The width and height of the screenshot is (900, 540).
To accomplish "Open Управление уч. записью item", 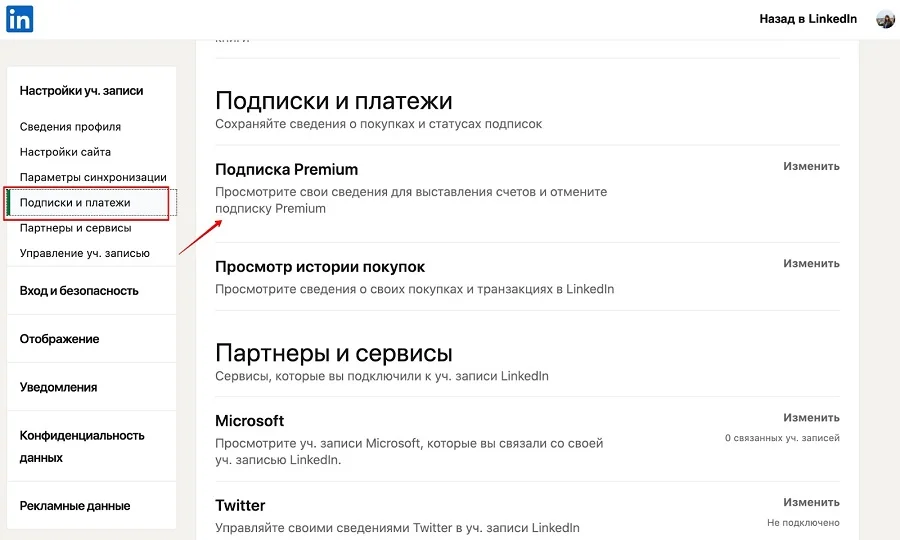I will coord(85,253).
